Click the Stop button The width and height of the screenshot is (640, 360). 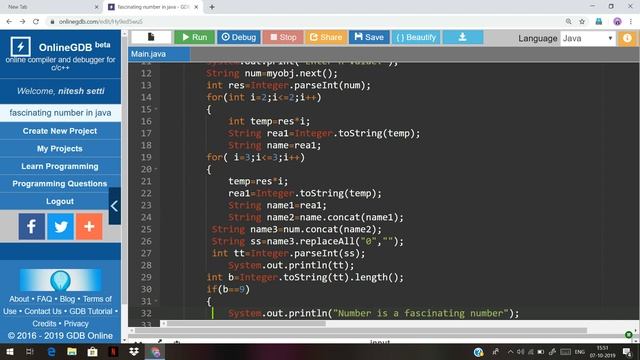(x=283, y=37)
